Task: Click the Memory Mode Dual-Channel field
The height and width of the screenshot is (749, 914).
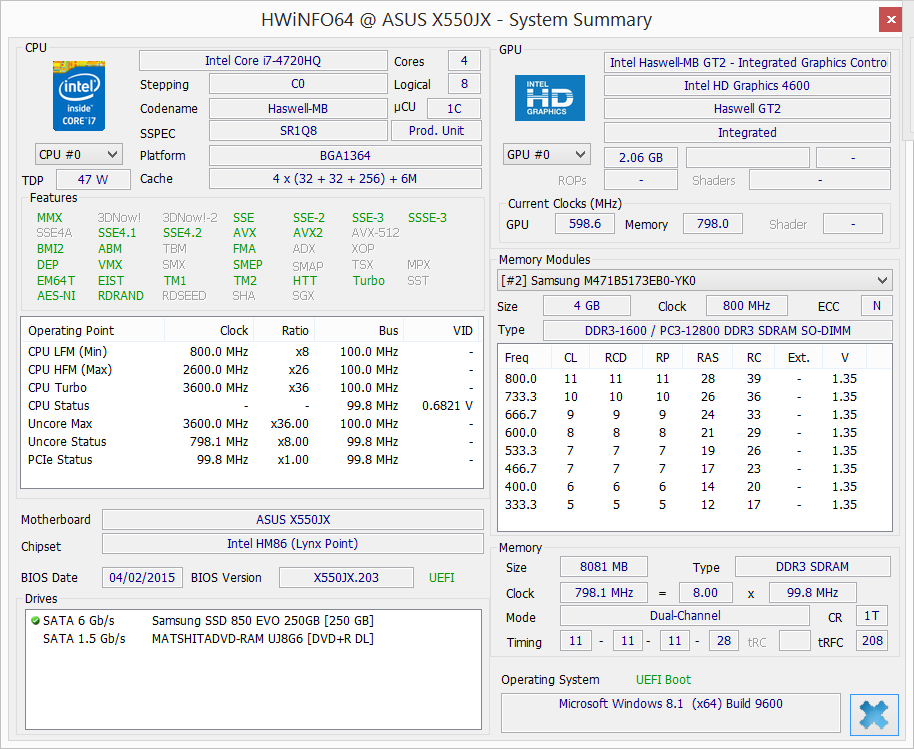Action: 685,616
